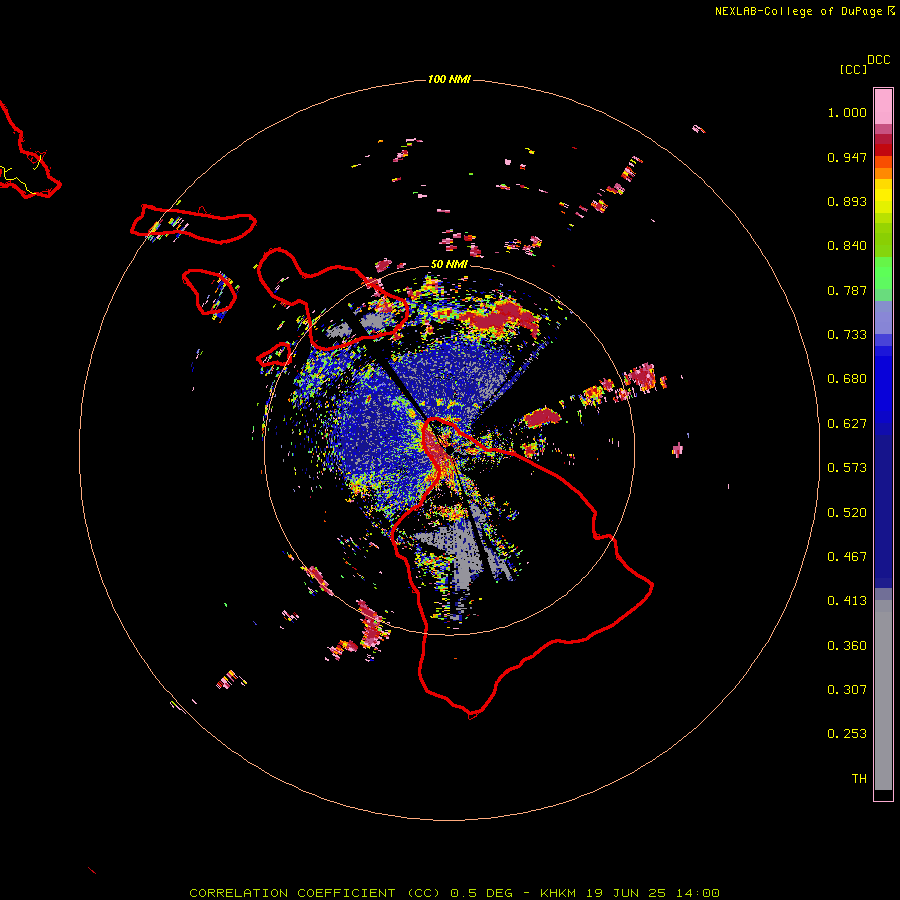Click the 0.307 value on the scale
The width and height of the screenshot is (900, 900).
847,690
